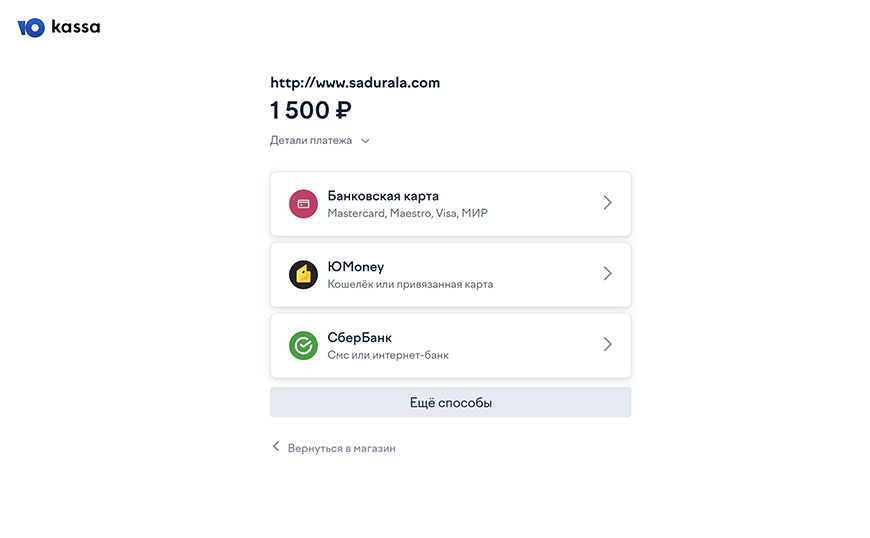Click the black ЮMoney wallet icon

[303, 274]
